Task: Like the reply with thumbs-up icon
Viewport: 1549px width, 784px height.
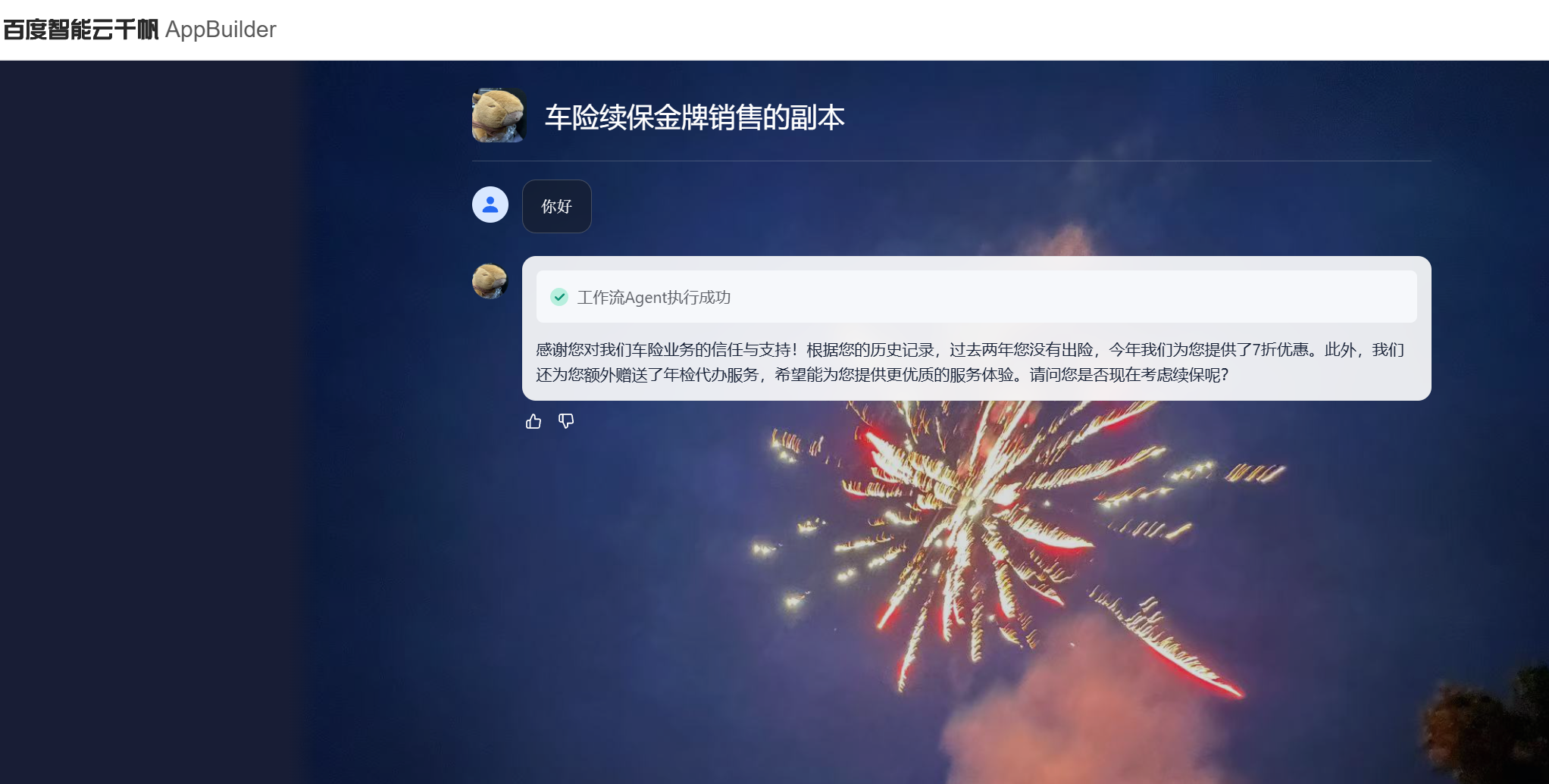Action: point(534,421)
